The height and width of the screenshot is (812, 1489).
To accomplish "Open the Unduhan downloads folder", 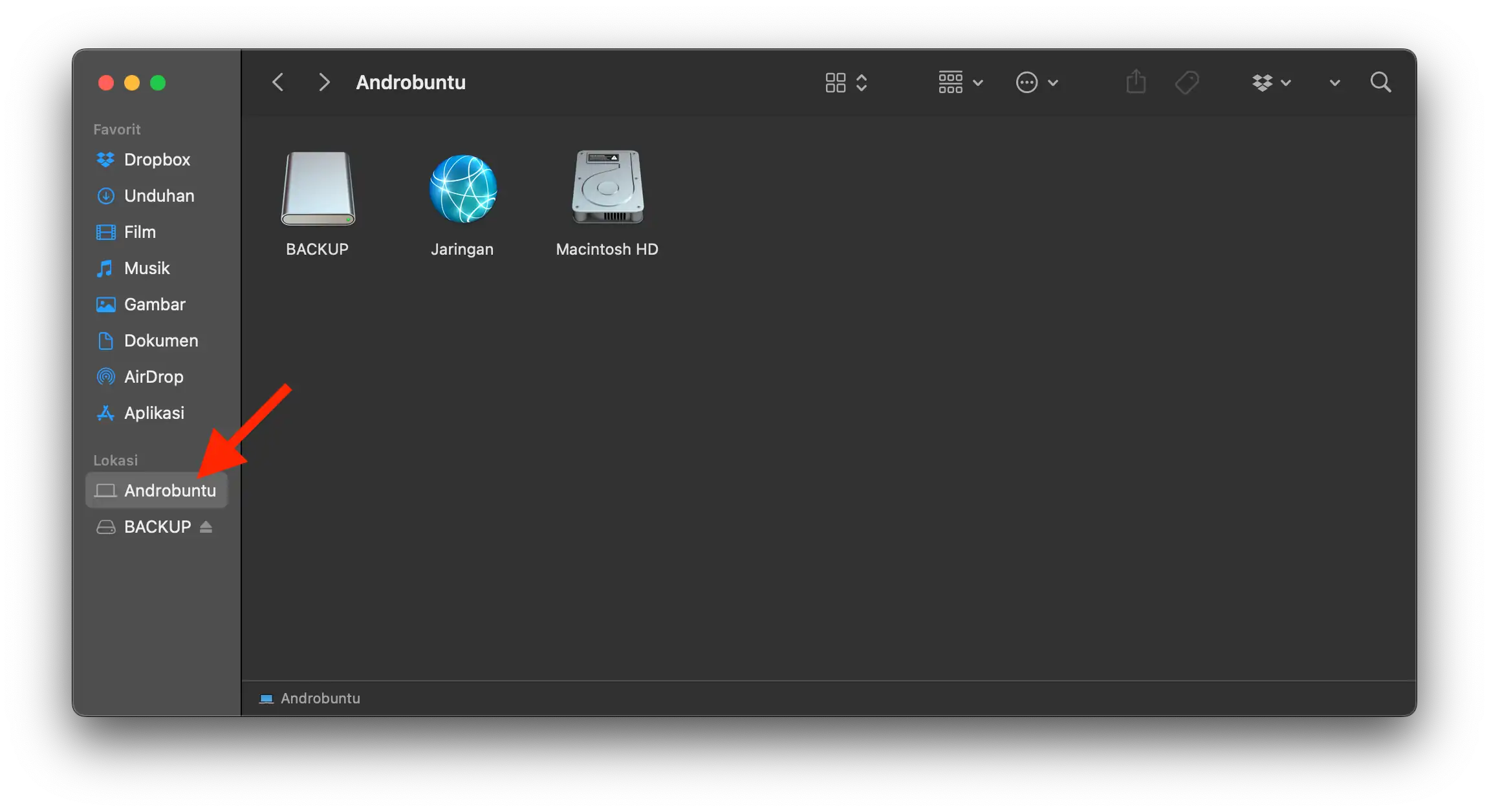I will 158,195.
